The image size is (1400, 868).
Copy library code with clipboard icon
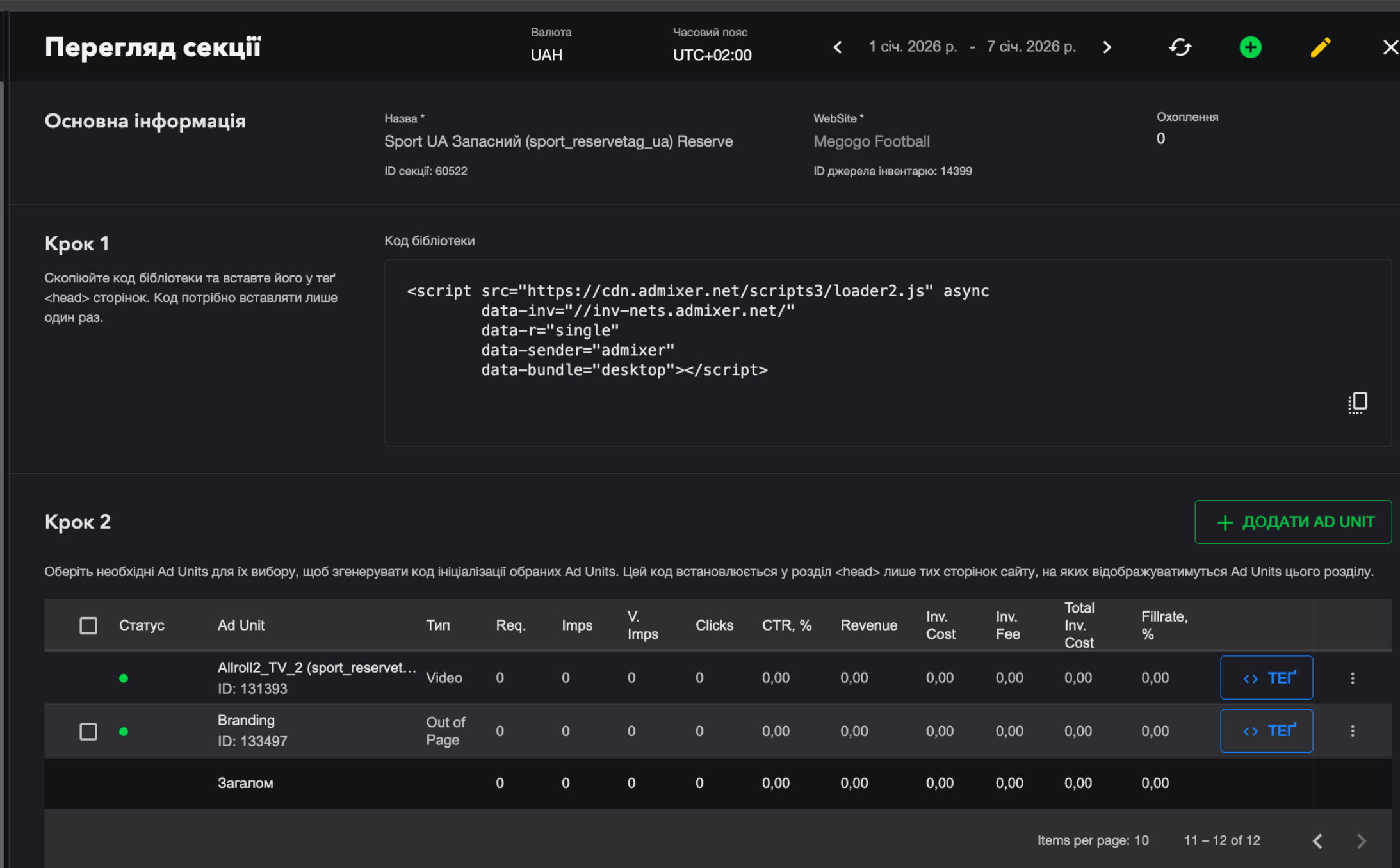tap(1357, 403)
